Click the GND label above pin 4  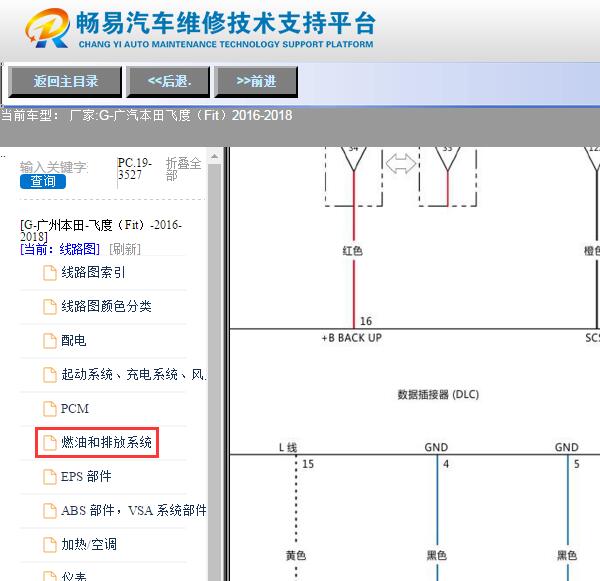click(x=436, y=447)
